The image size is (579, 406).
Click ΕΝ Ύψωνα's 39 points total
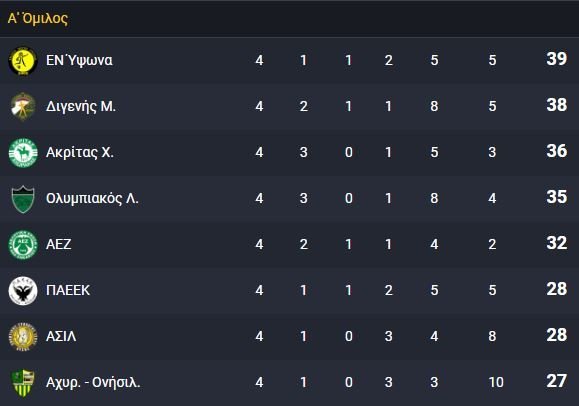point(556,59)
